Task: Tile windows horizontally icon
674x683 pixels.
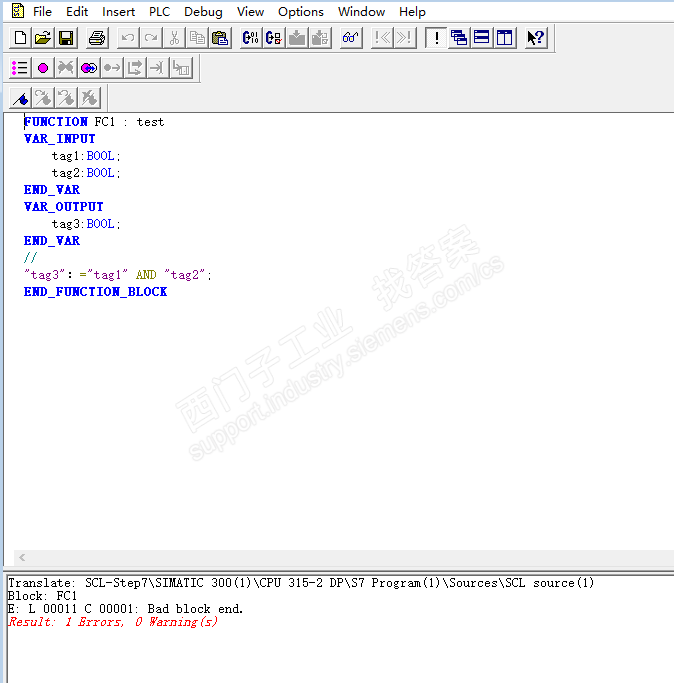Action: (482, 38)
